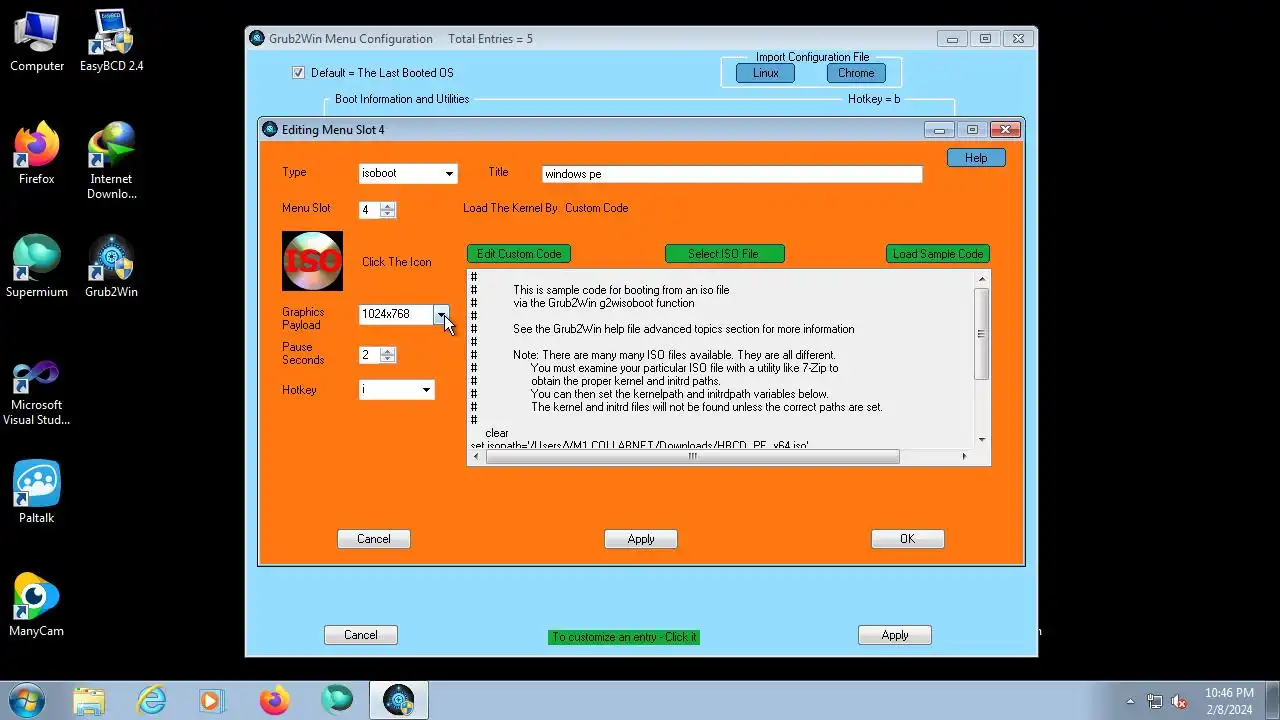Click code box scroll up arrow
The image size is (1280, 720).
[x=981, y=278]
